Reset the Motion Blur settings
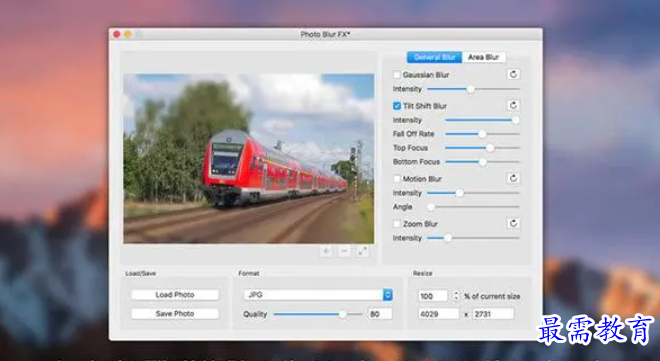 coord(513,178)
